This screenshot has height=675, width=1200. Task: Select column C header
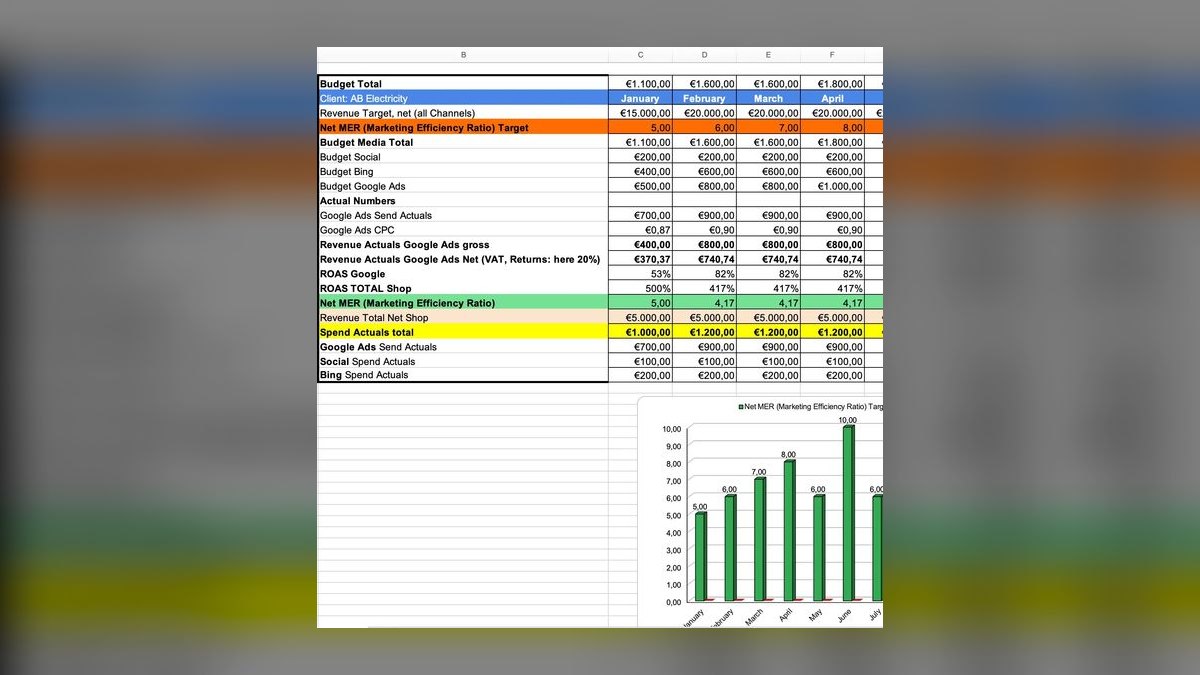tap(640, 55)
